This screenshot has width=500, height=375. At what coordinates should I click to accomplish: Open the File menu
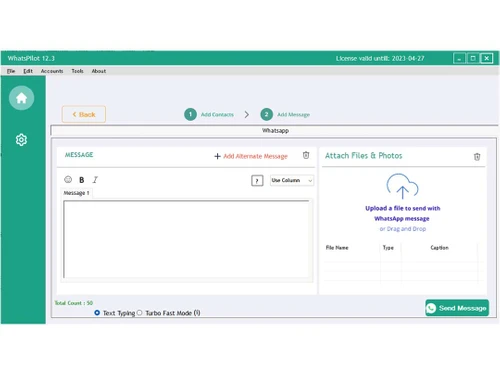pyautogui.click(x=11, y=71)
